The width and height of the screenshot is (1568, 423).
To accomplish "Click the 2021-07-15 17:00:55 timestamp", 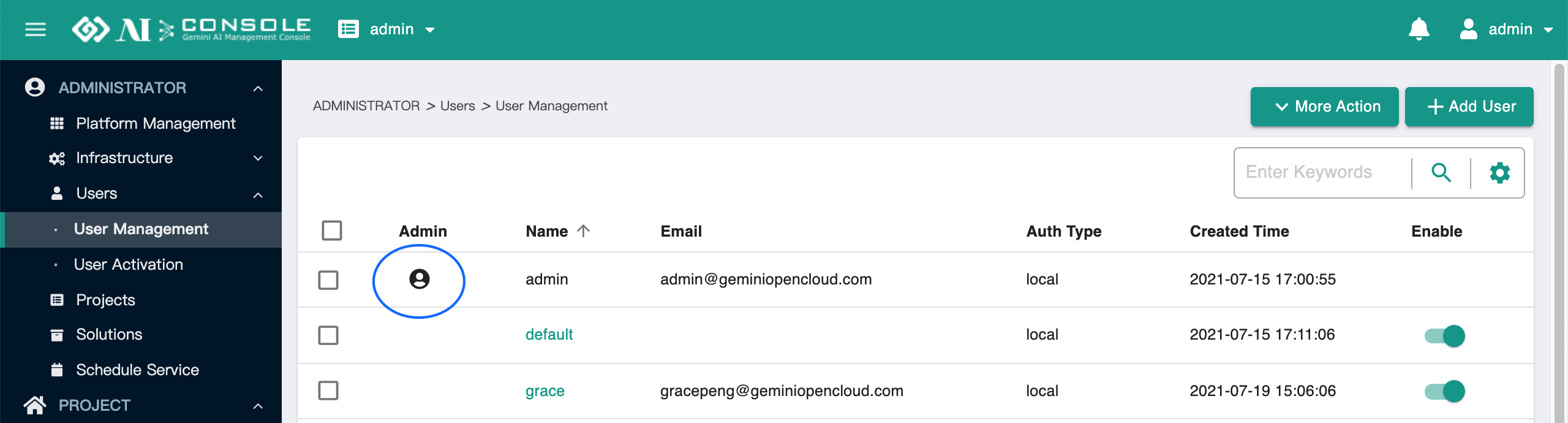I will [x=1262, y=280].
